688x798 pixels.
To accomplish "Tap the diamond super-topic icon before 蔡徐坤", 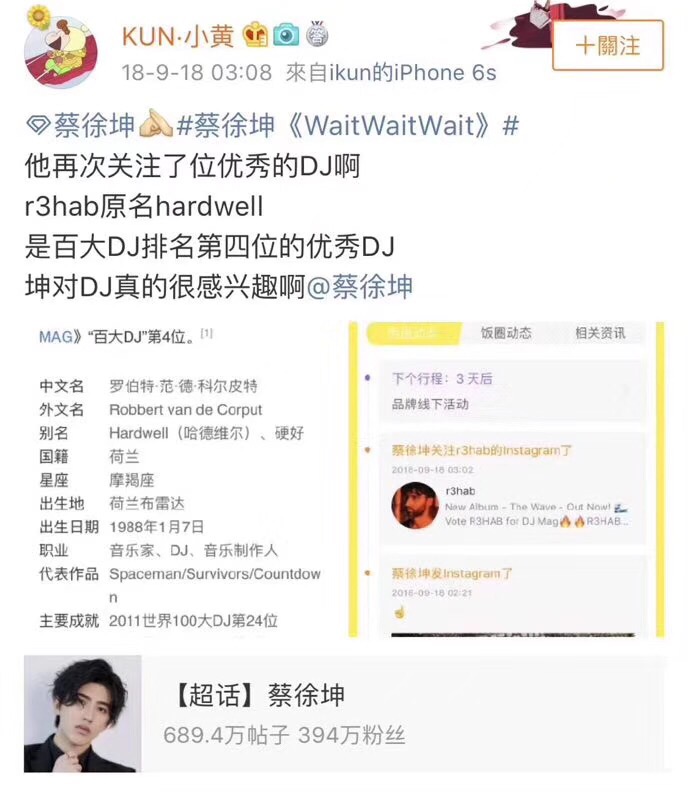I will (x=38, y=125).
